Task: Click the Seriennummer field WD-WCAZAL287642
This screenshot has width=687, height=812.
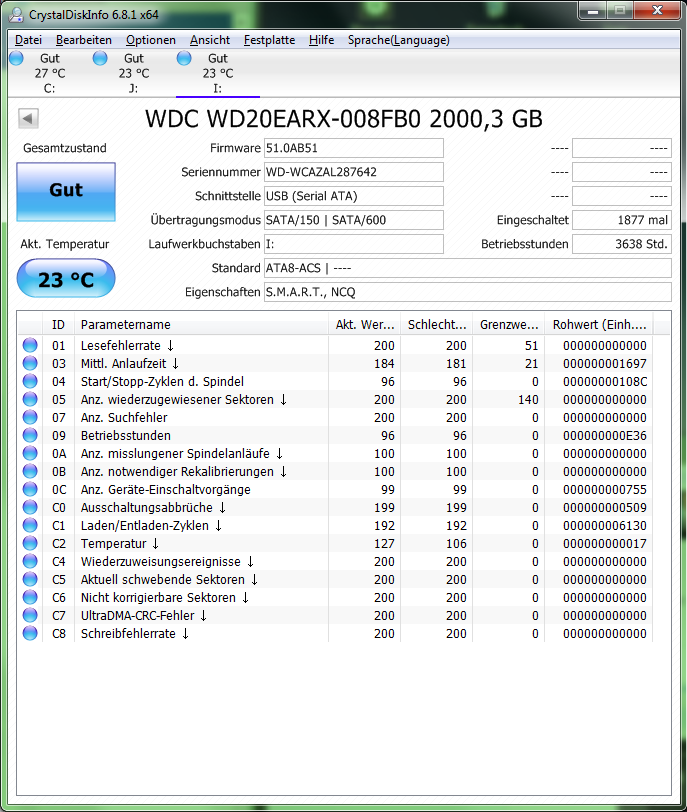Action: (354, 172)
